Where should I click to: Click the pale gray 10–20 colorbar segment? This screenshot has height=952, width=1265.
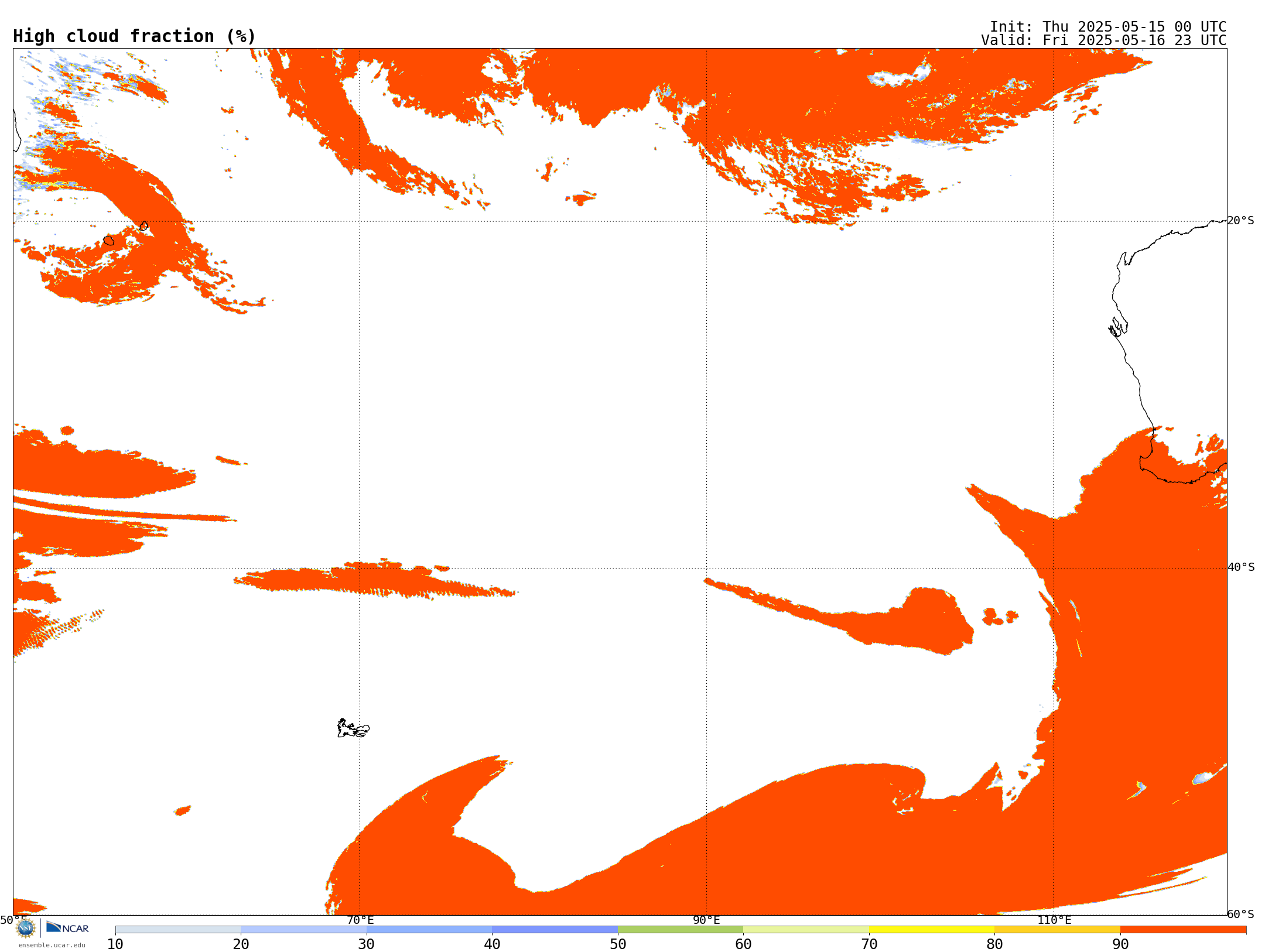(x=178, y=930)
